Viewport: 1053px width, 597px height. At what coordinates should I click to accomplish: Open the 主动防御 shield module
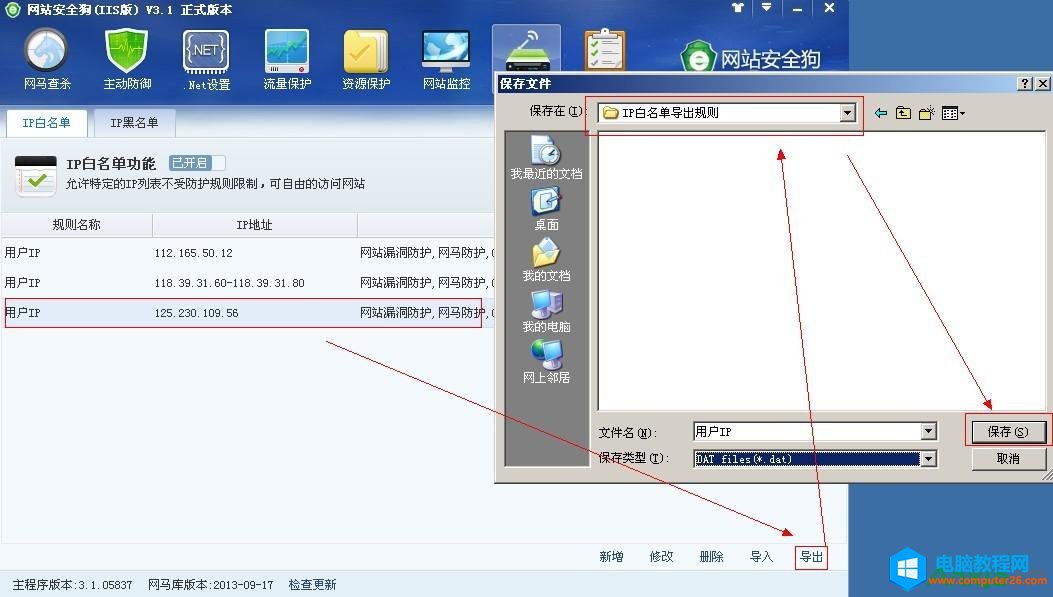coord(127,60)
